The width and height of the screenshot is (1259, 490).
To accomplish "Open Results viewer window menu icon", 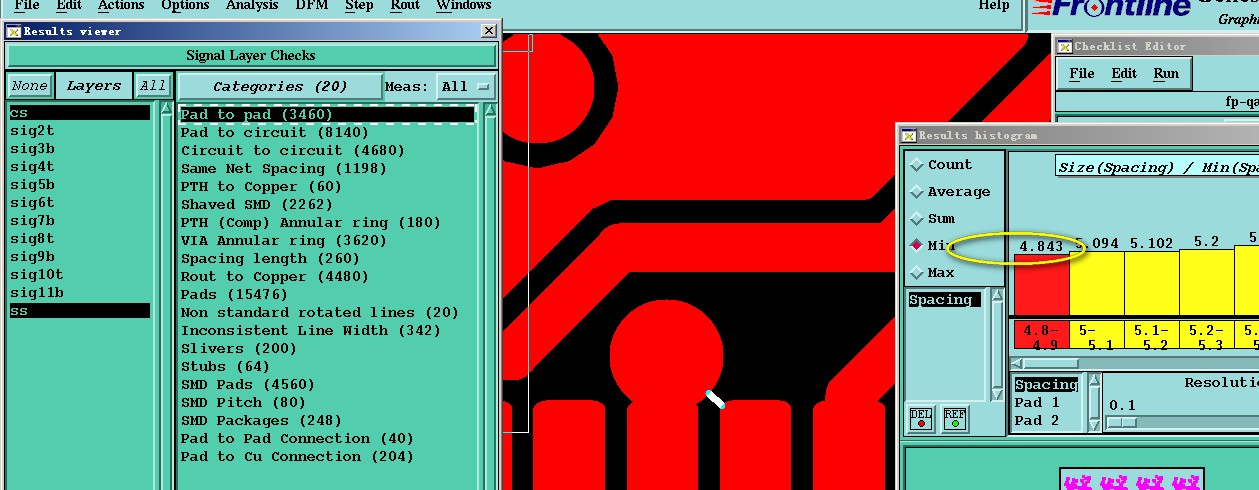I will point(13,31).
